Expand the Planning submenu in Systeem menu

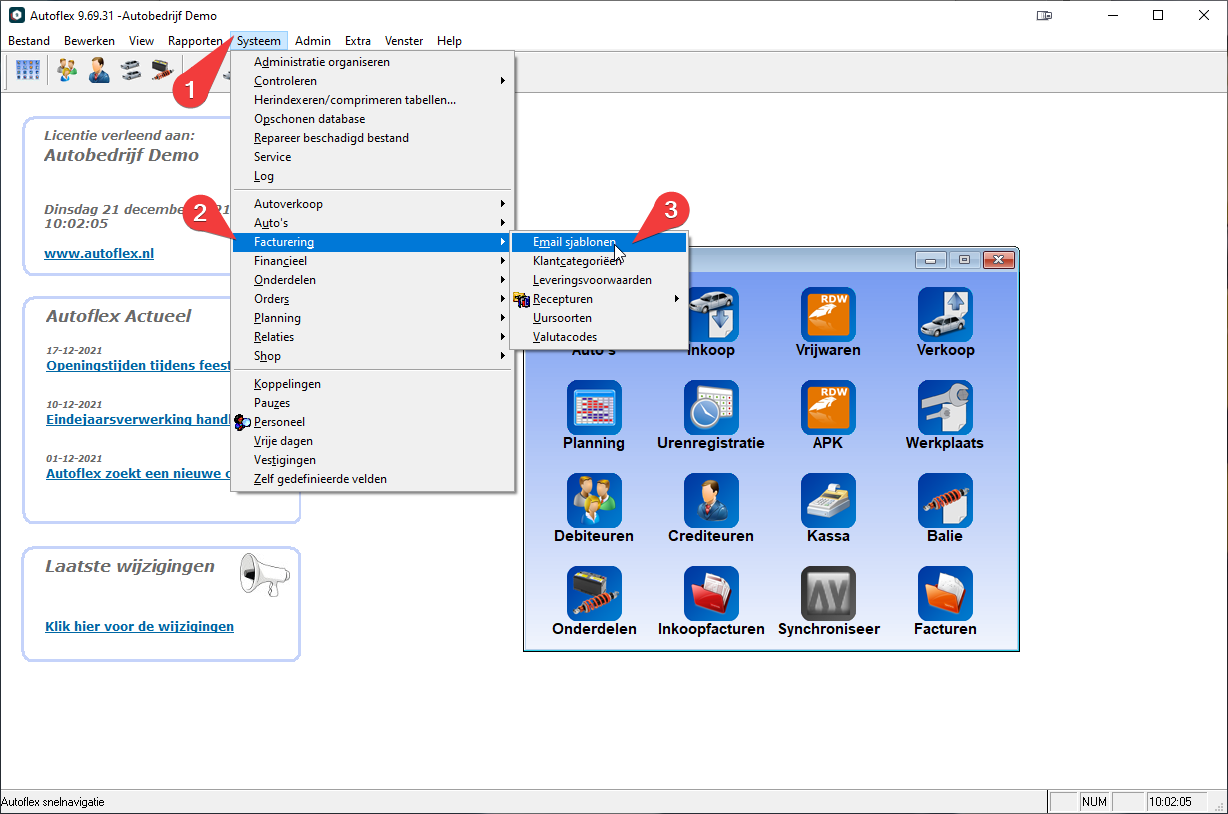372,318
